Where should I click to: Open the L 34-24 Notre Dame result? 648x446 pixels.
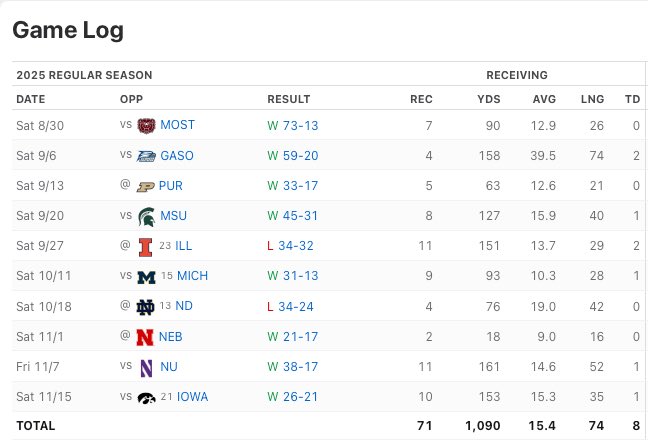click(290, 307)
